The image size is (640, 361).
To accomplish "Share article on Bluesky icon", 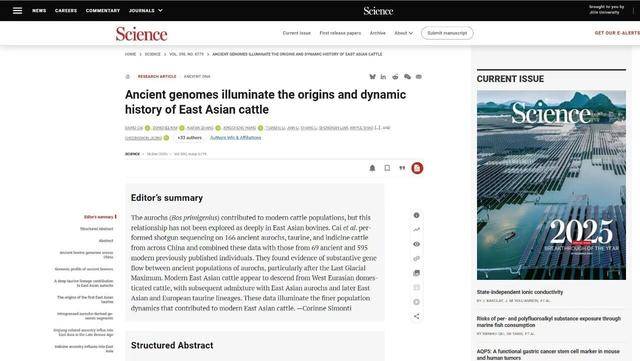I will point(372,76).
